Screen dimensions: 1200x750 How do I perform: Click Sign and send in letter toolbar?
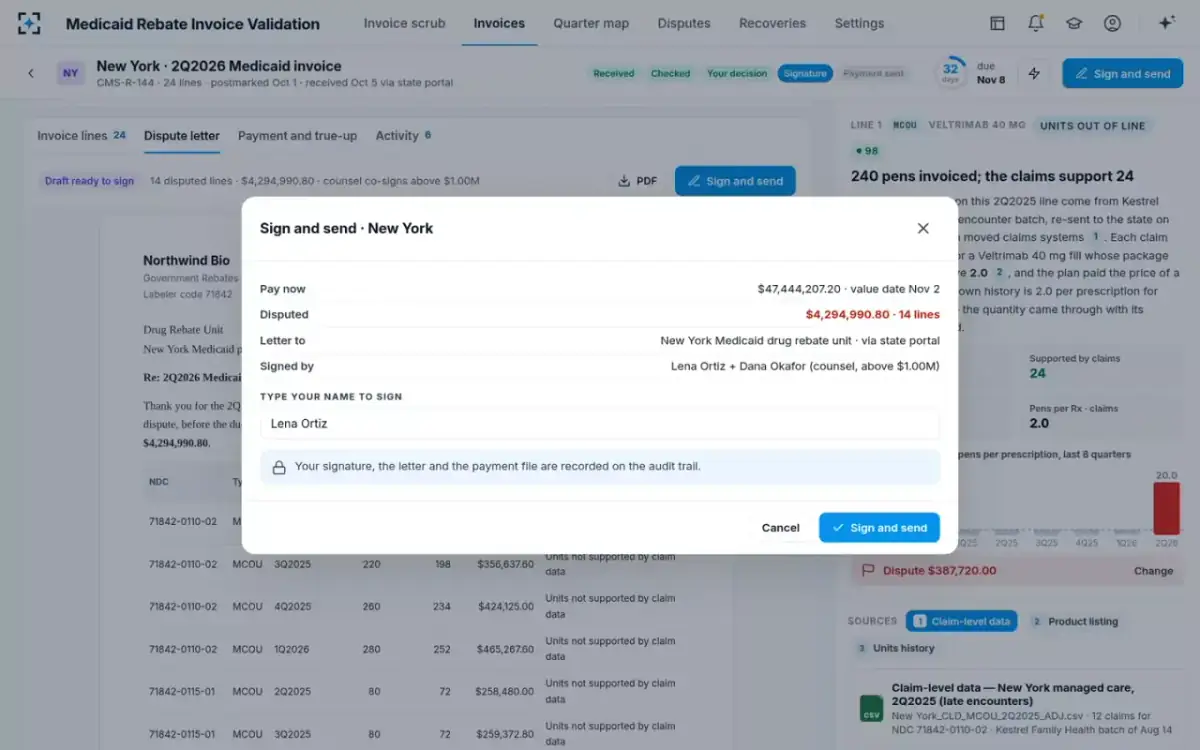(x=735, y=181)
